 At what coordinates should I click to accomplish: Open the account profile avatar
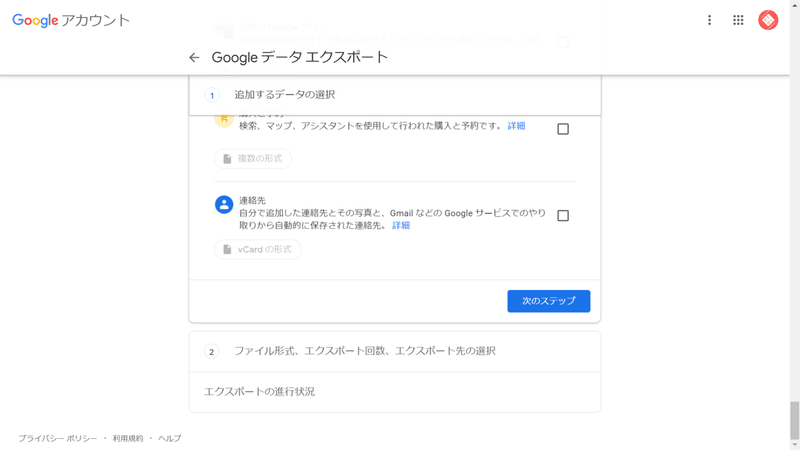[x=768, y=20]
